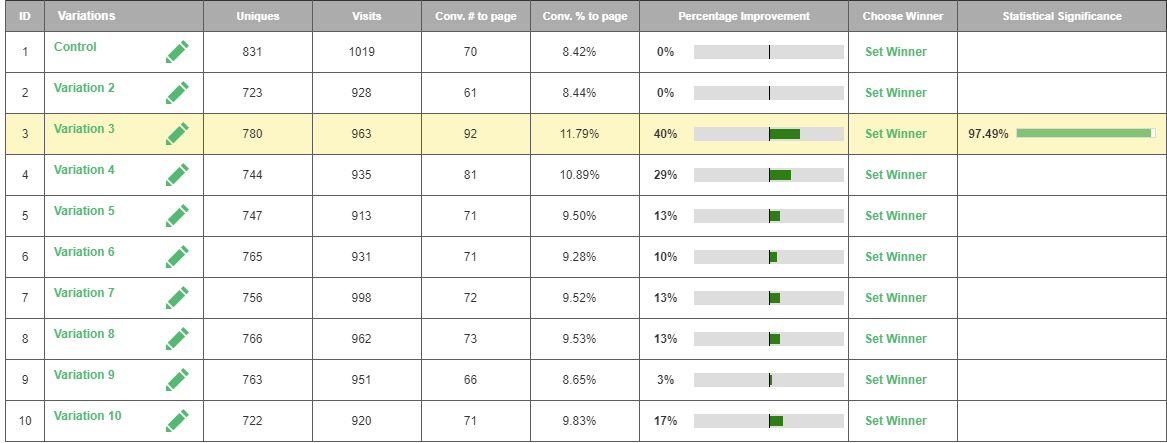Choose Variation 9 as the winner

point(895,380)
